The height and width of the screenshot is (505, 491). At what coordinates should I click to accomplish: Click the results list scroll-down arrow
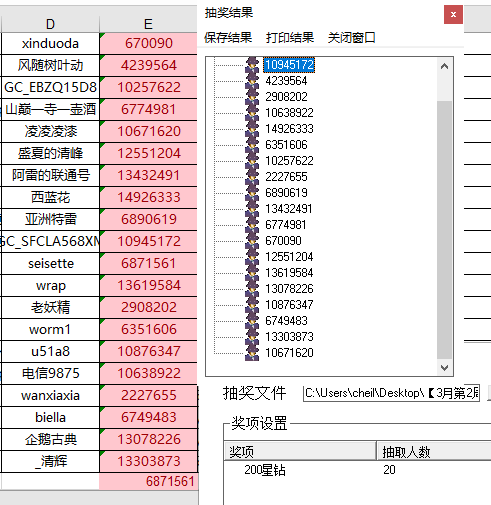coord(444,367)
